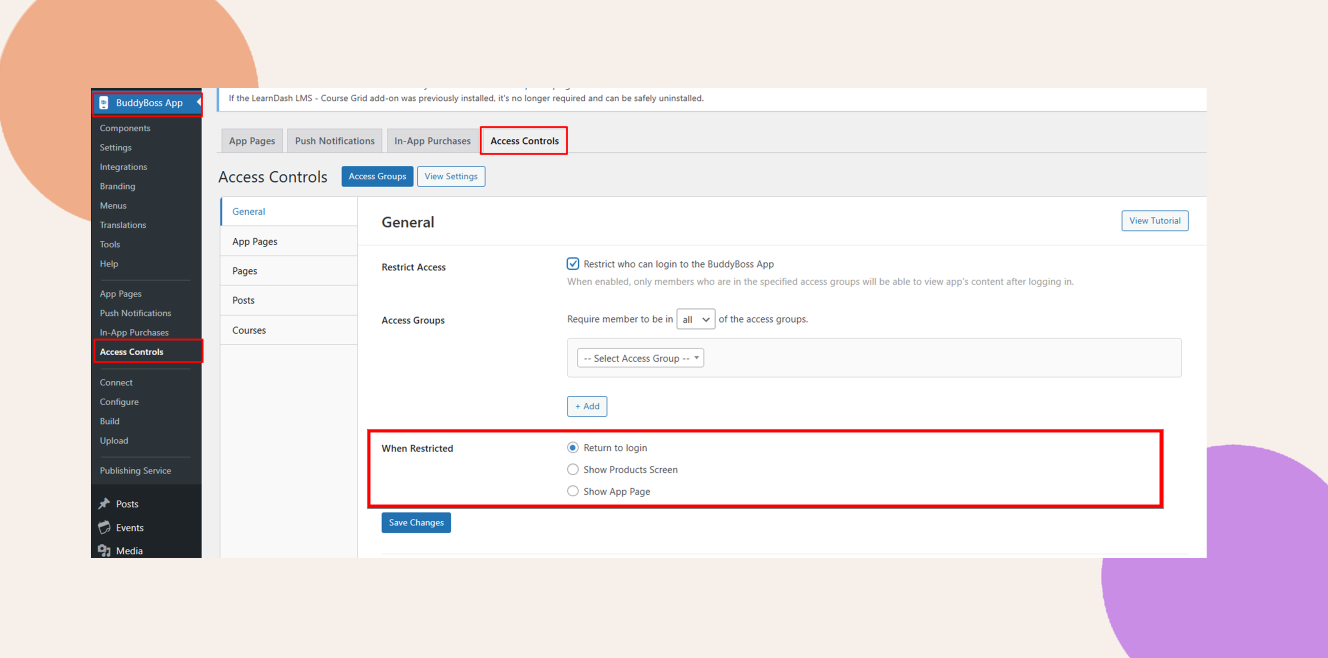Open Posts menu label in sidebar

127,504
